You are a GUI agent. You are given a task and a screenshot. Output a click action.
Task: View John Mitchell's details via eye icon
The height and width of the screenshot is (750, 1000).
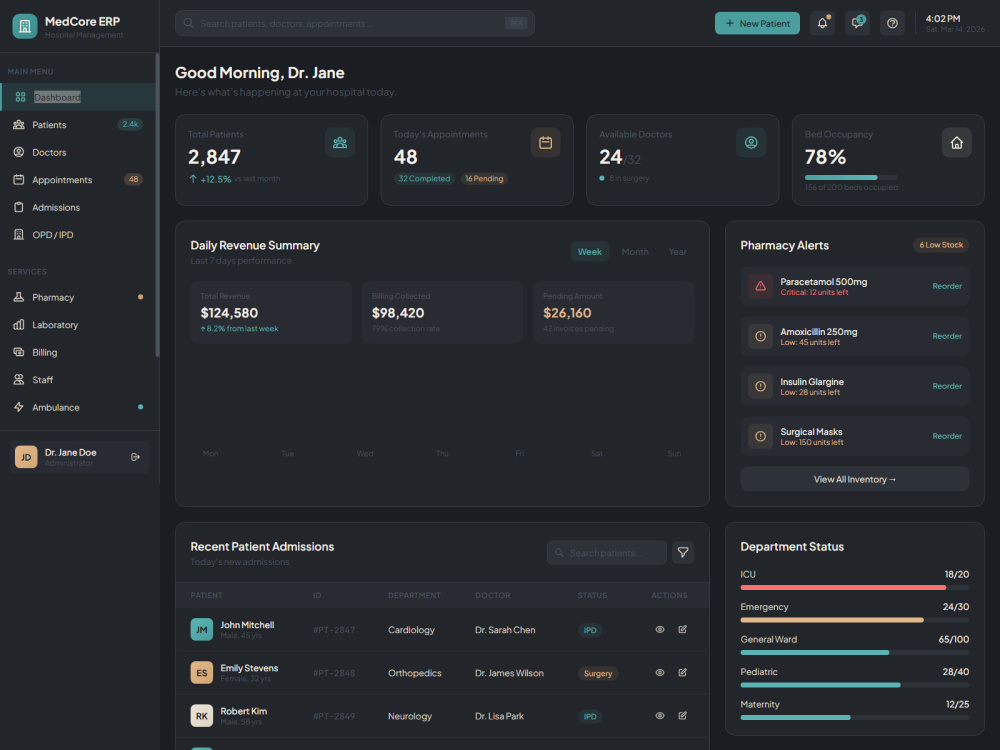[660, 629]
